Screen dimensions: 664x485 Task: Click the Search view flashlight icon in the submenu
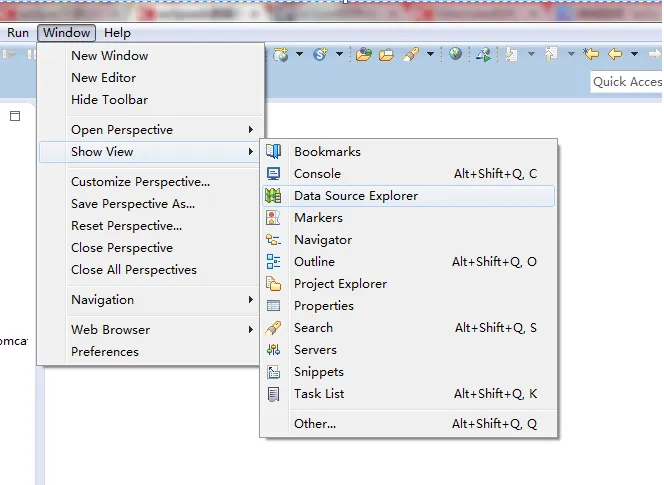coord(273,327)
